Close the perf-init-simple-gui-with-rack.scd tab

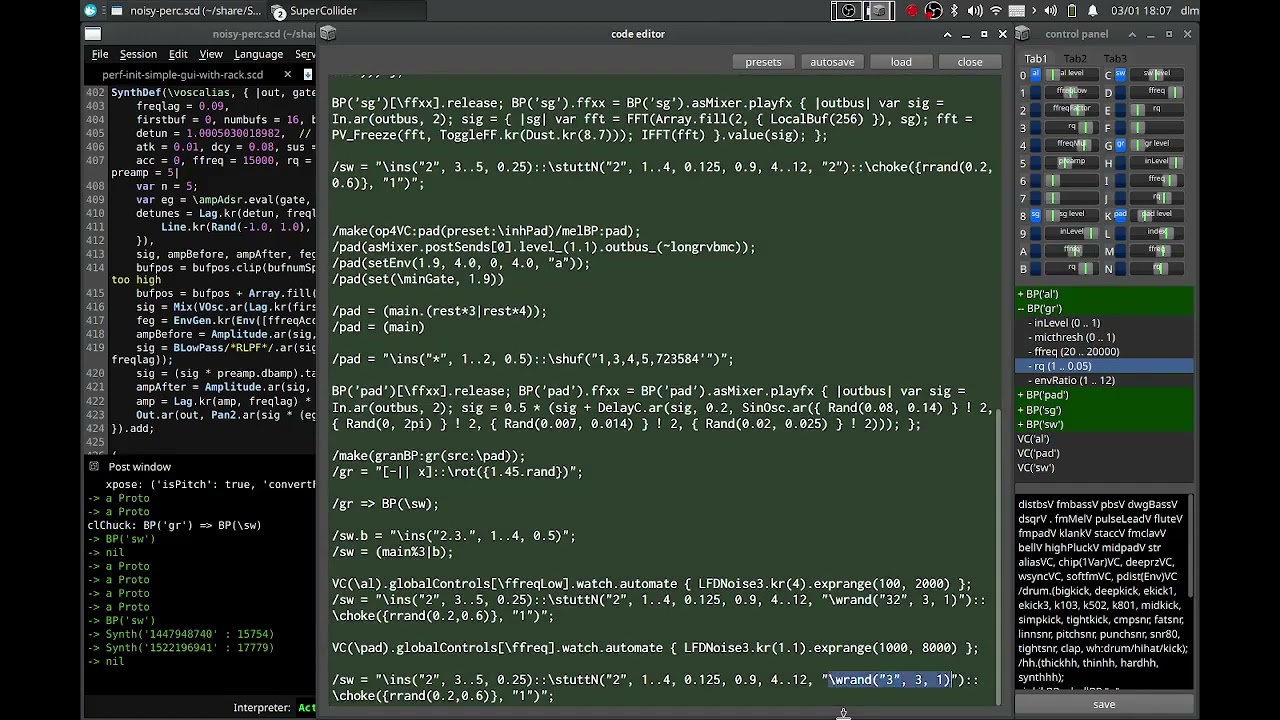[288, 74]
